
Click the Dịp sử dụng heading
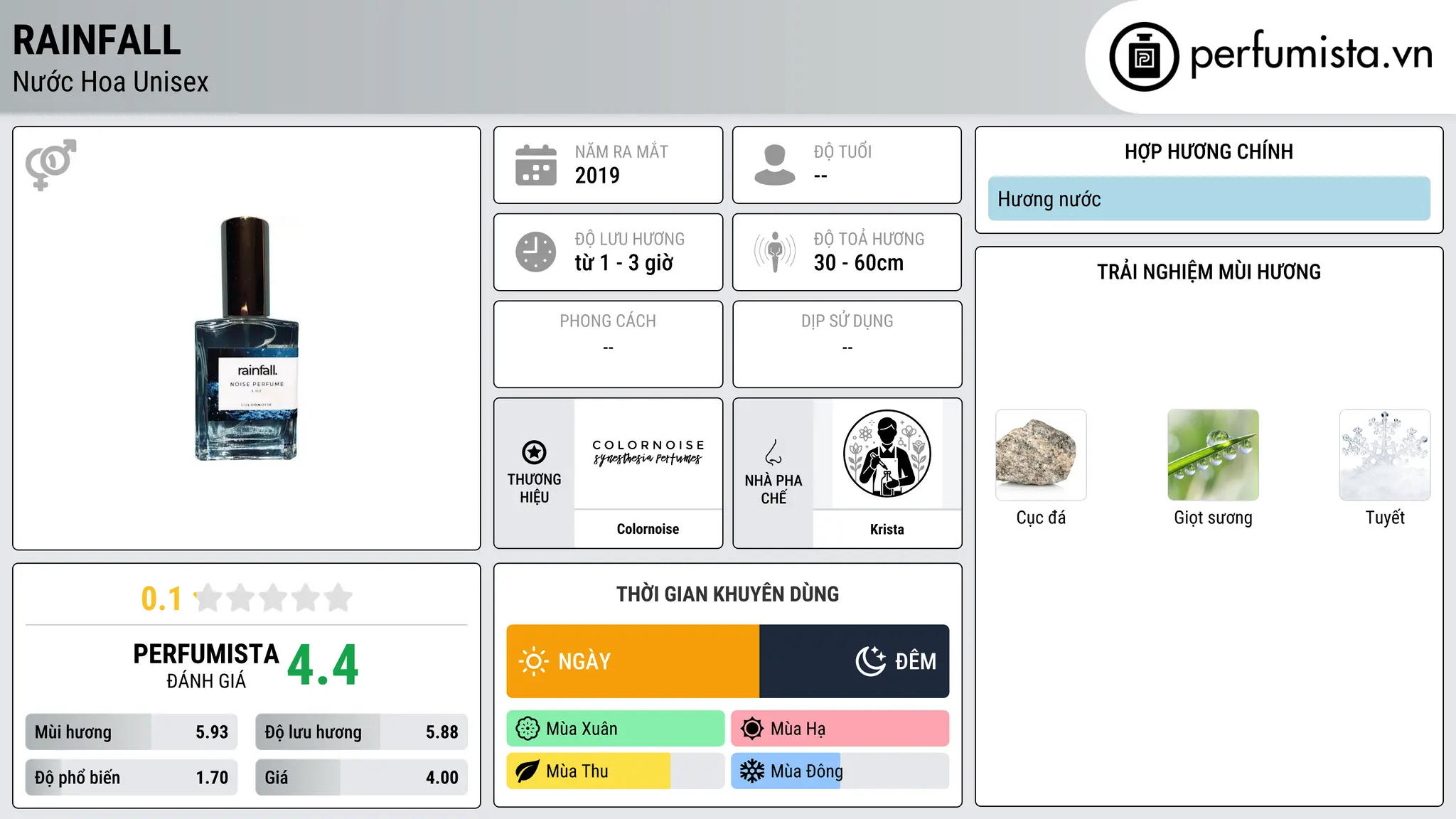[x=847, y=321]
